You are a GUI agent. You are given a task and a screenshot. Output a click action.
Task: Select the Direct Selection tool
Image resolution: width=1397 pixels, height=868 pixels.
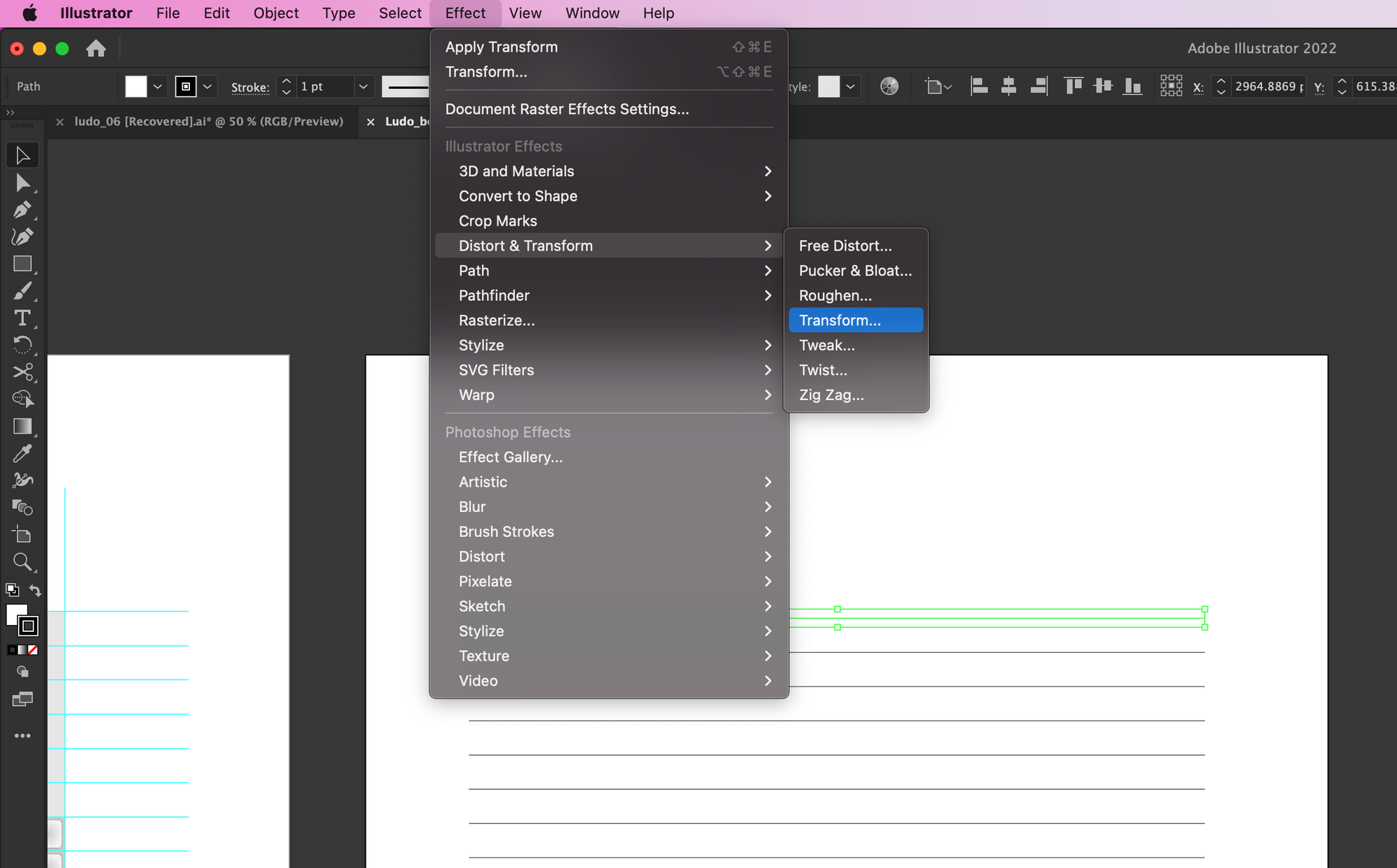22,183
